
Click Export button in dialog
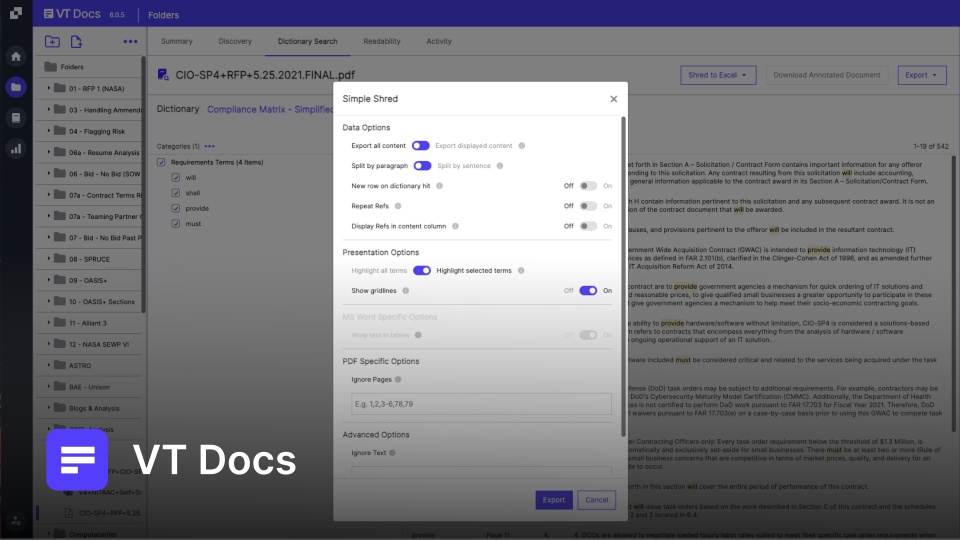(553, 500)
